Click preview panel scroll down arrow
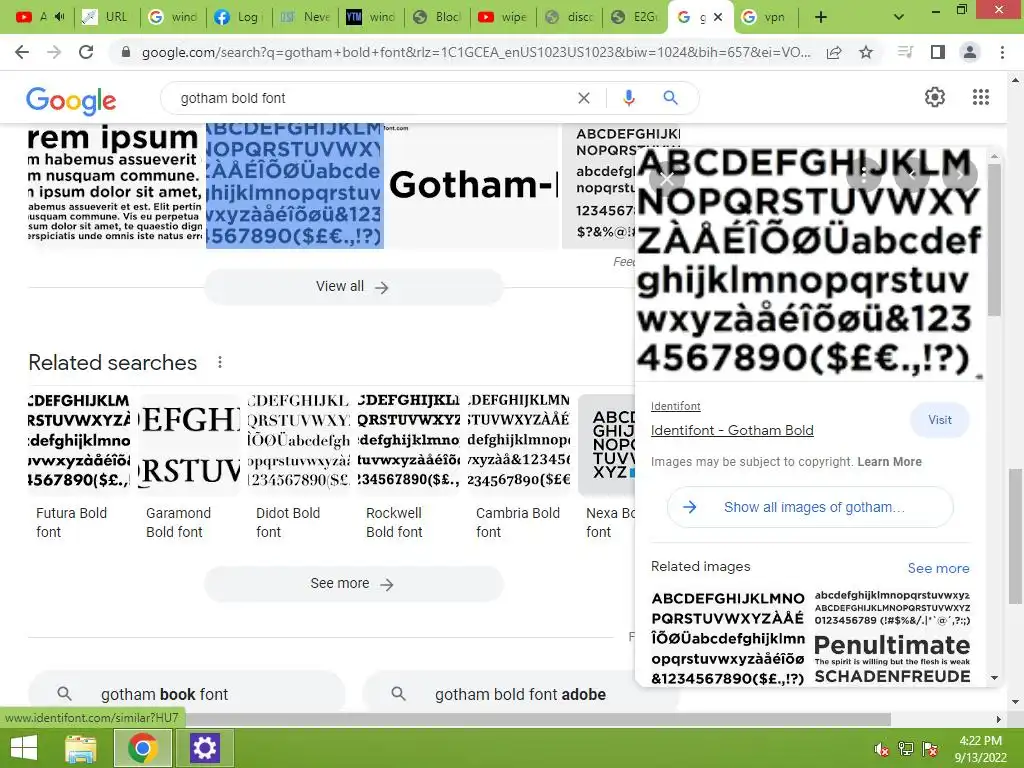This screenshot has width=1024, height=768. point(994,679)
